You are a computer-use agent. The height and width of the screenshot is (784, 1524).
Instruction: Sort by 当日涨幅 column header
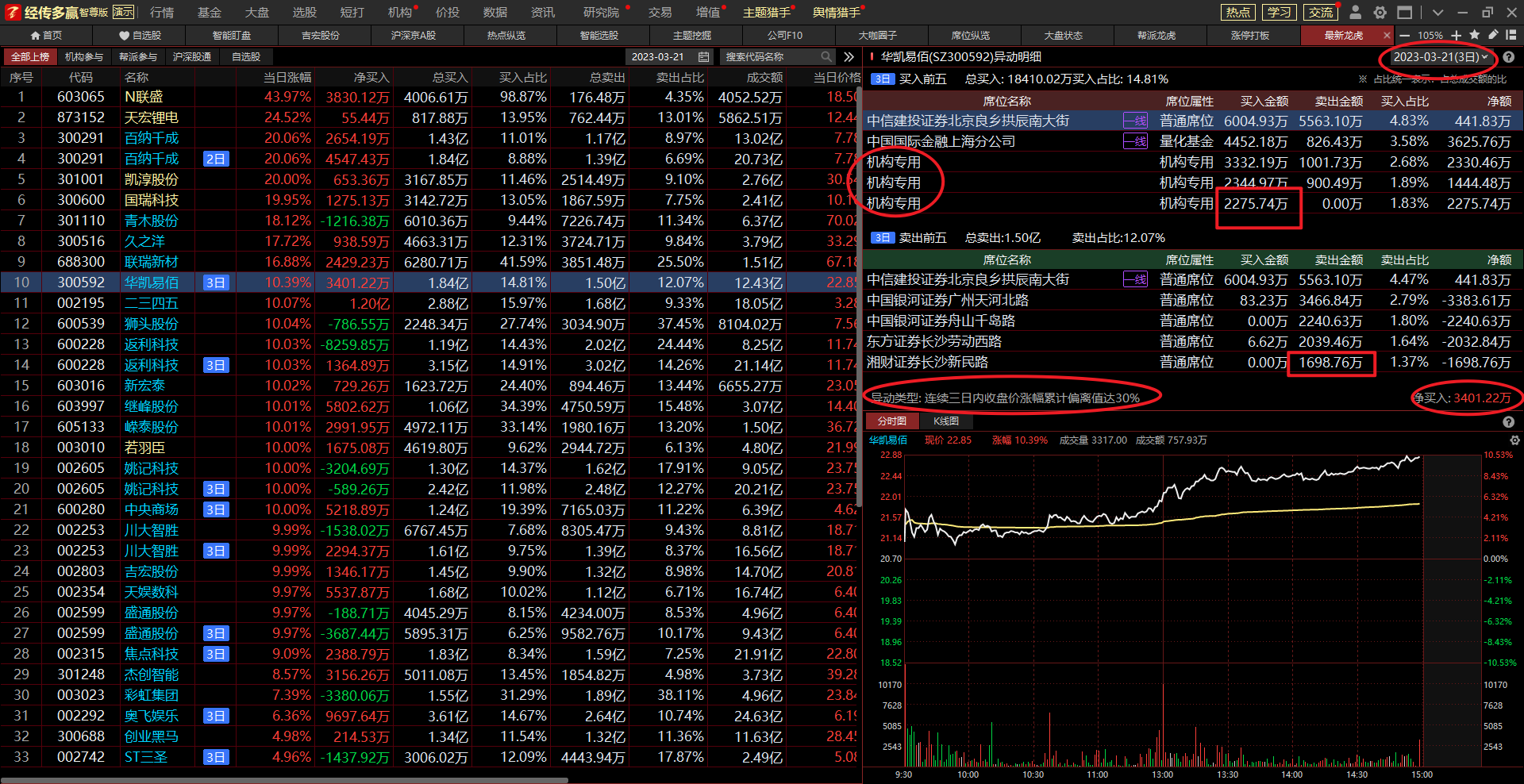pyautogui.click(x=287, y=77)
